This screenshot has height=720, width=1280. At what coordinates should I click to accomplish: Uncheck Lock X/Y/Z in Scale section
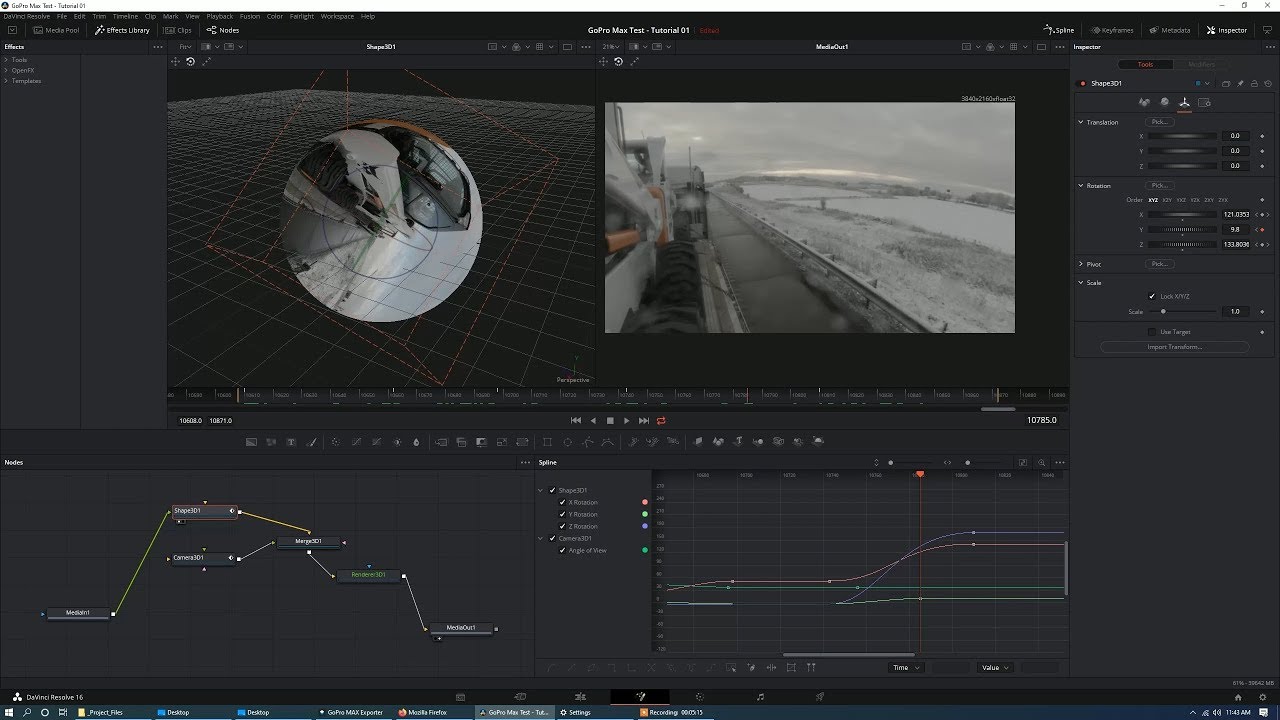1152,296
